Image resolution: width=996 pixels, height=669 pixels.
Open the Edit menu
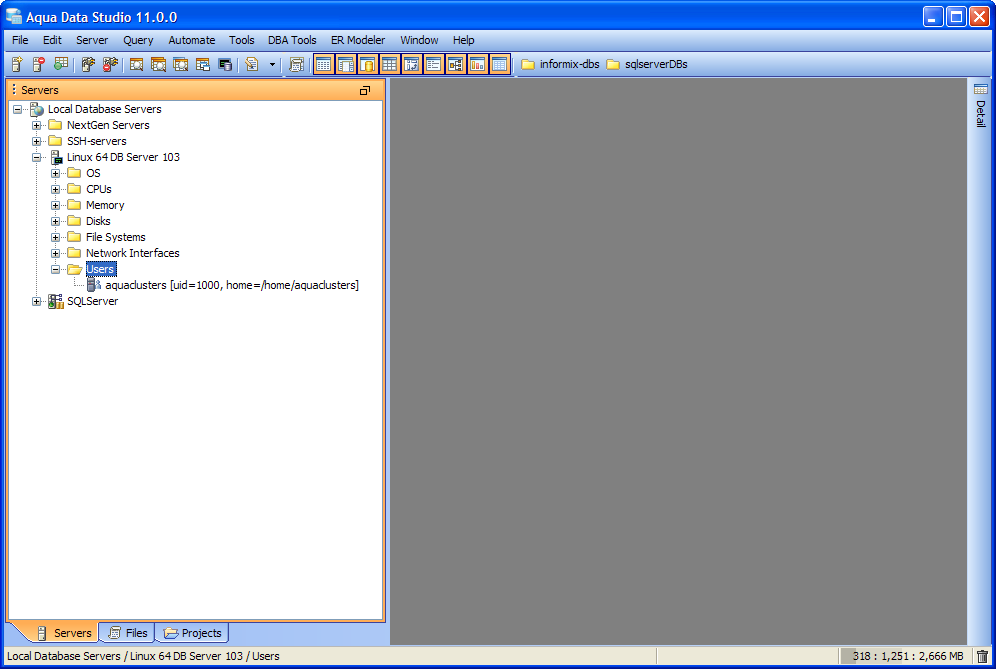(52, 40)
